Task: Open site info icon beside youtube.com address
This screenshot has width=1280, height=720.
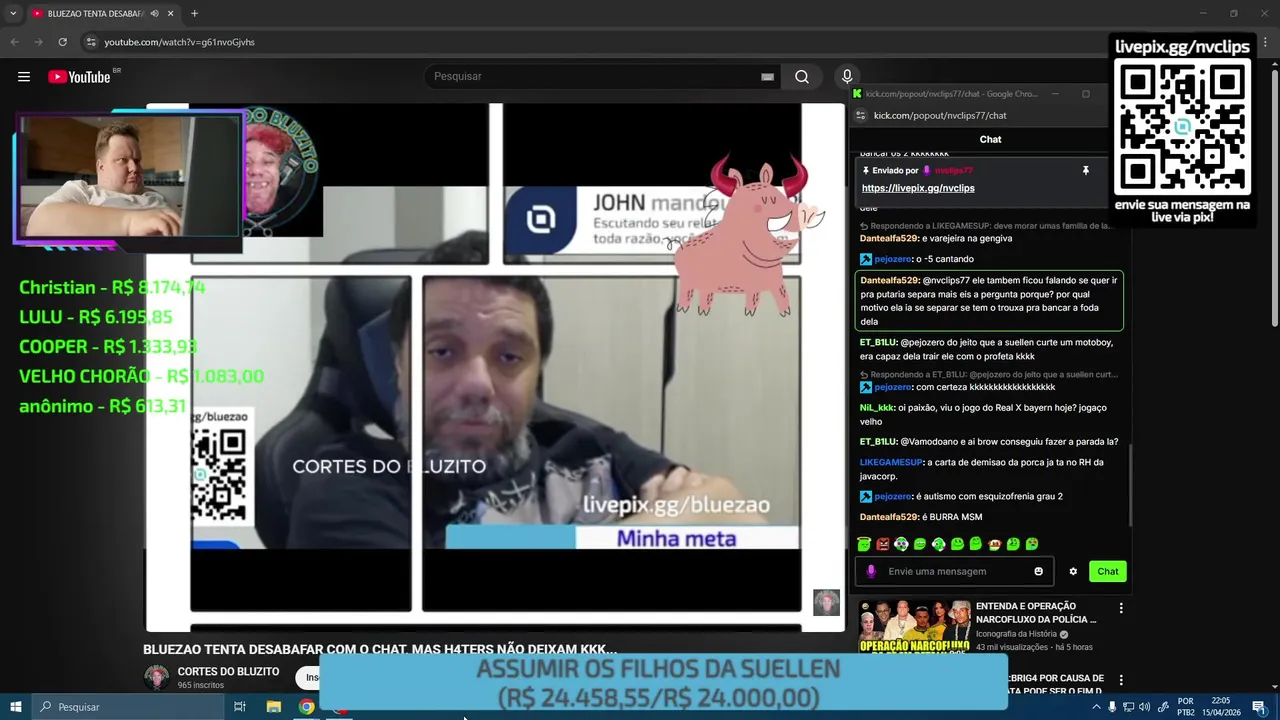Action: [x=91, y=42]
